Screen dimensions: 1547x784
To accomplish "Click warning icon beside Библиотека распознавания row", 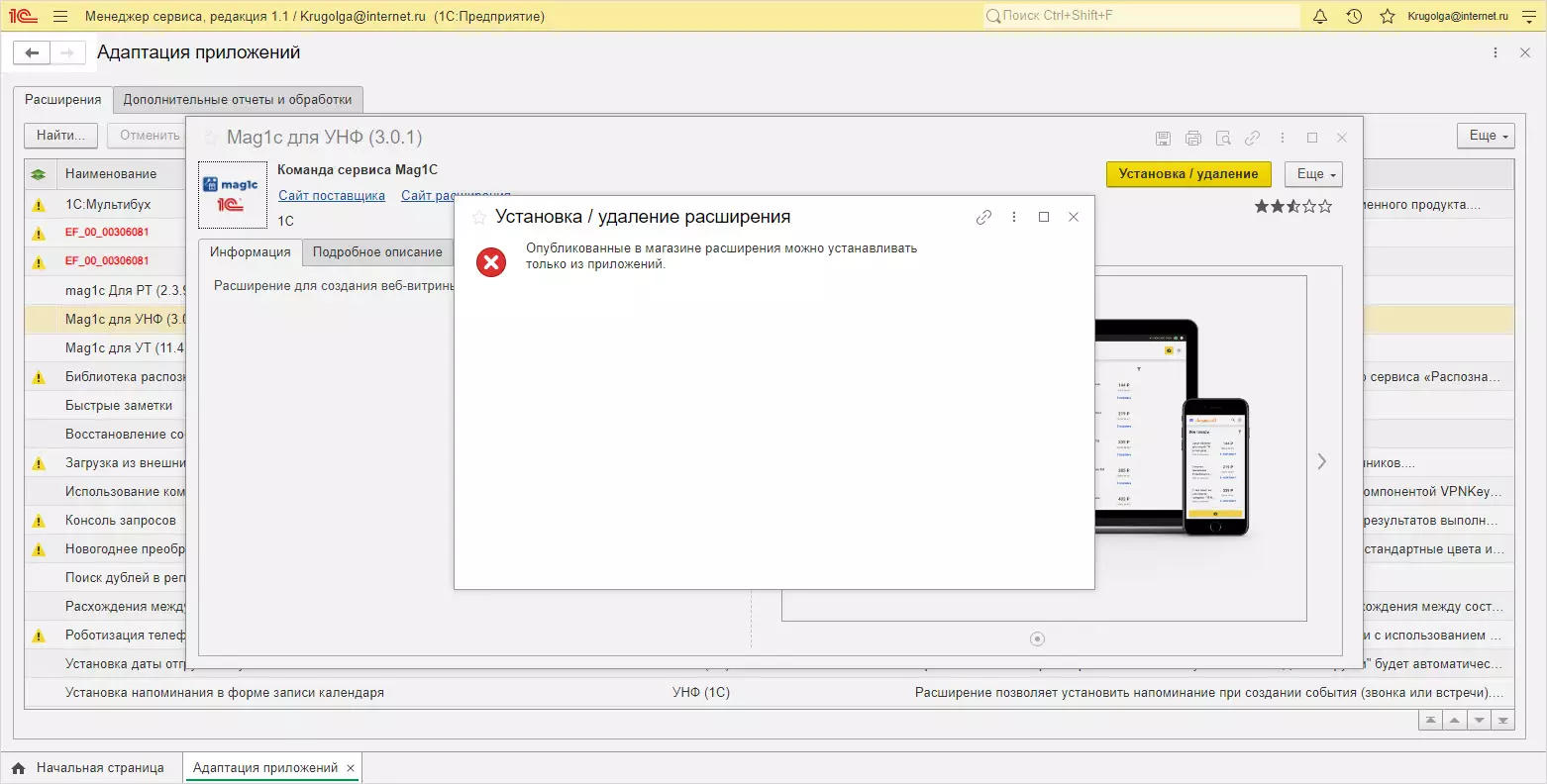I will click(x=39, y=377).
